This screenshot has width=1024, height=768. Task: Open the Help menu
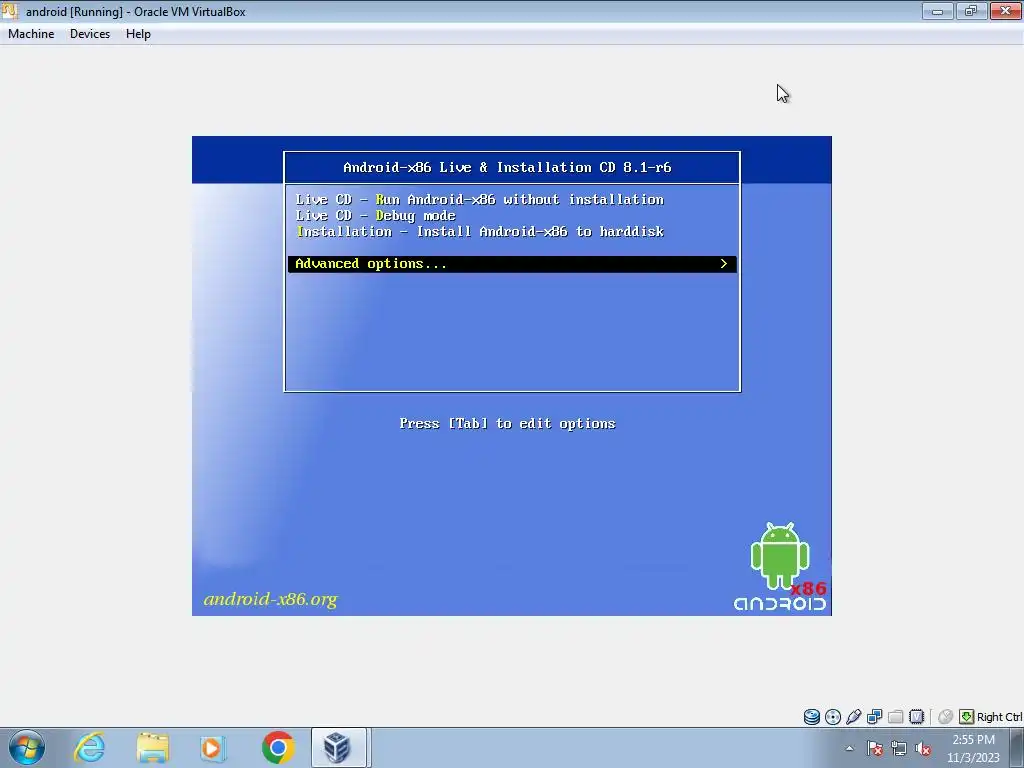138,34
